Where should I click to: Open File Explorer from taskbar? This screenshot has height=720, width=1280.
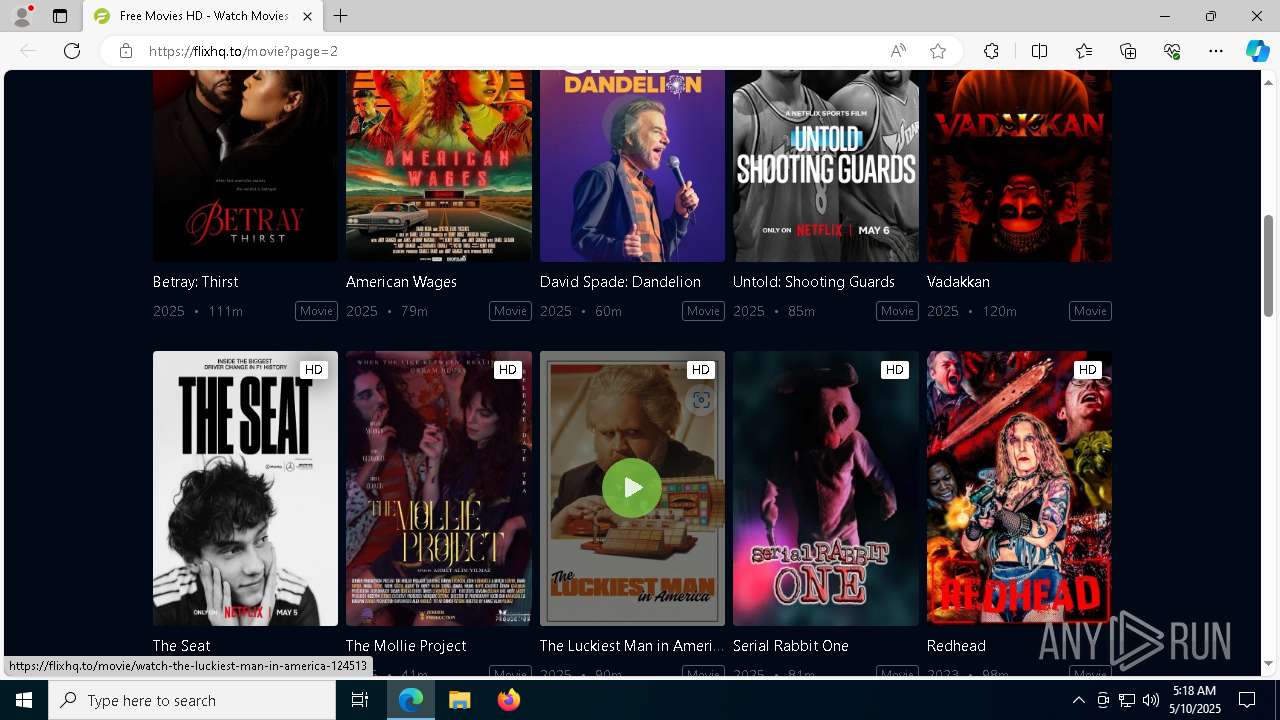[x=459, y=700]
